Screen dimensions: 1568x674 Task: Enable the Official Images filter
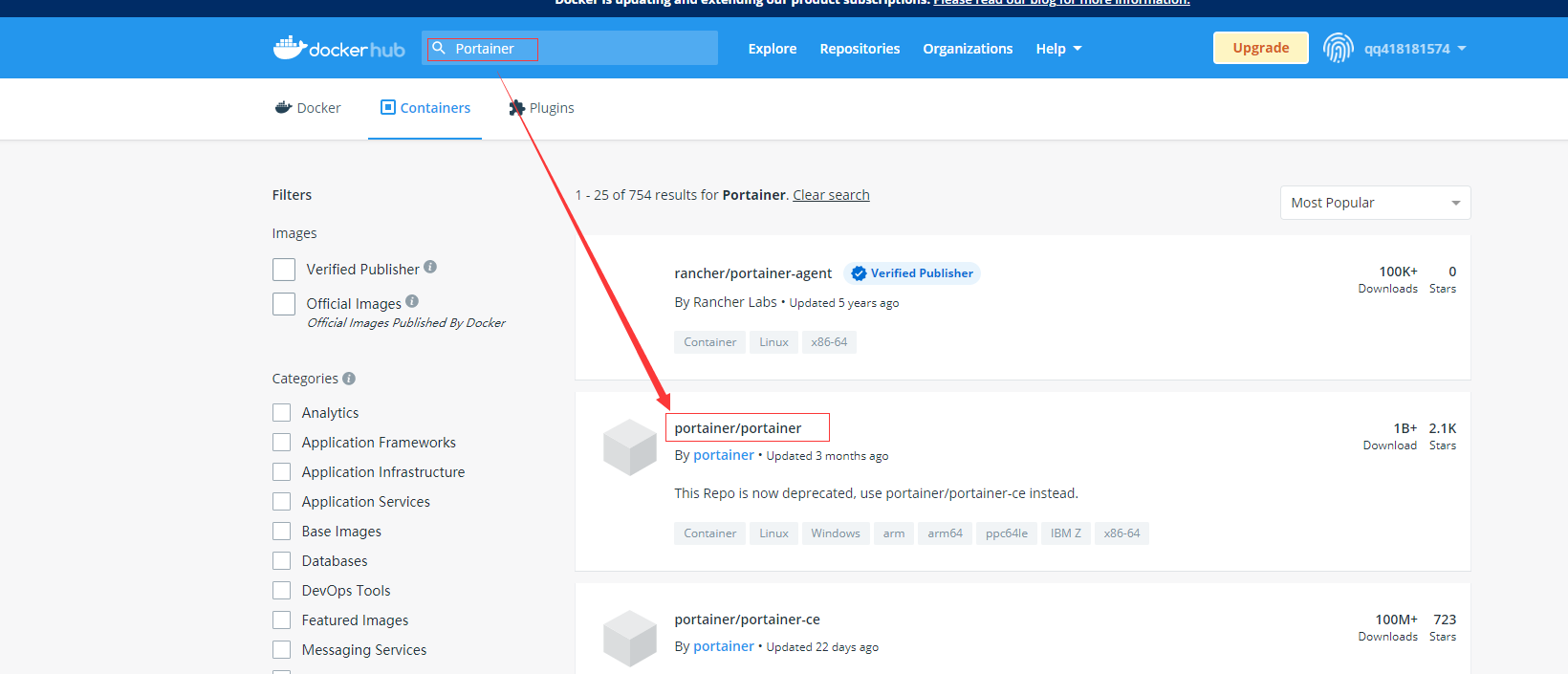(284, 304)
